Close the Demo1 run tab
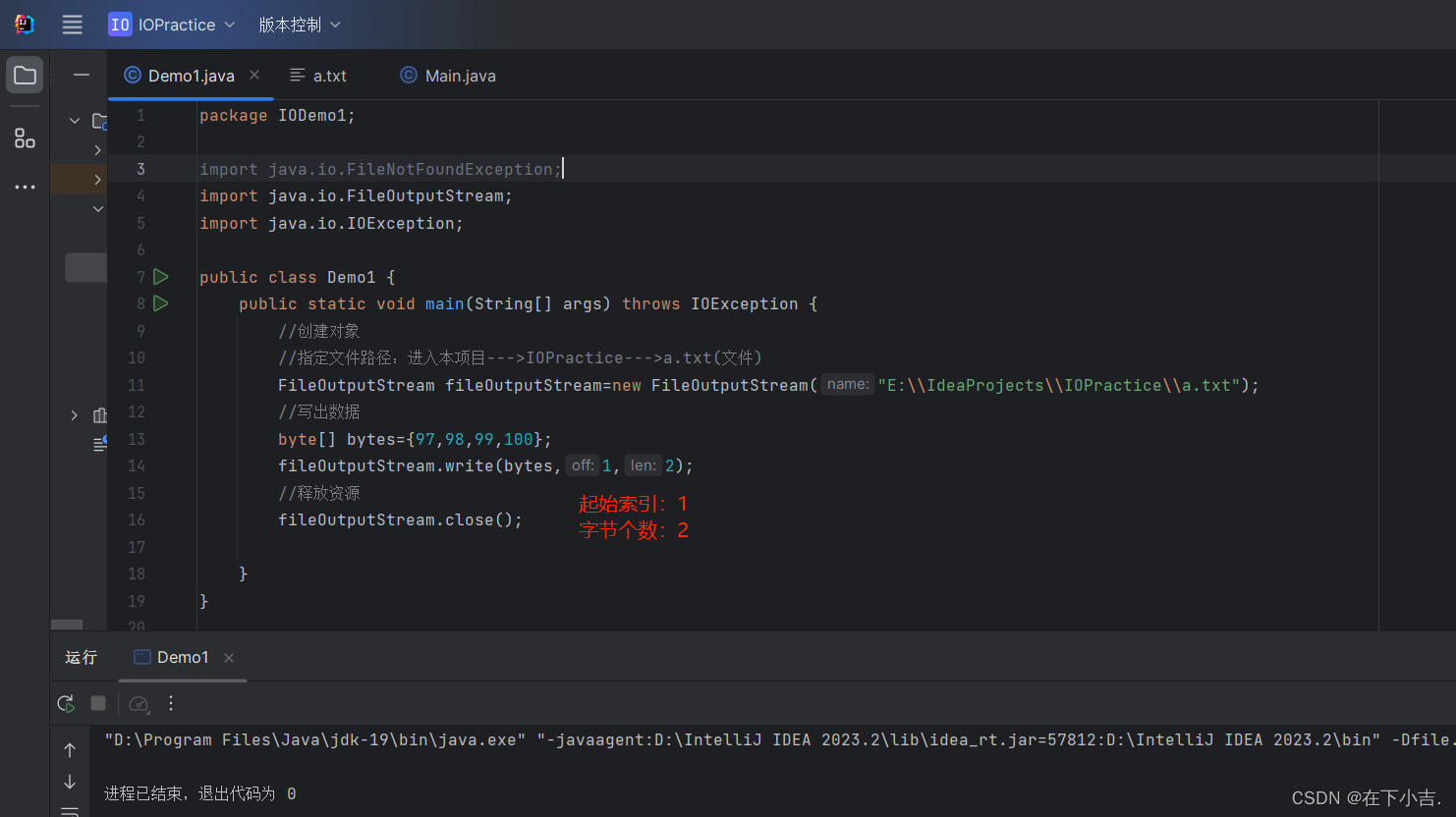This screenshot has width=1456, height=817. (229, 658)
